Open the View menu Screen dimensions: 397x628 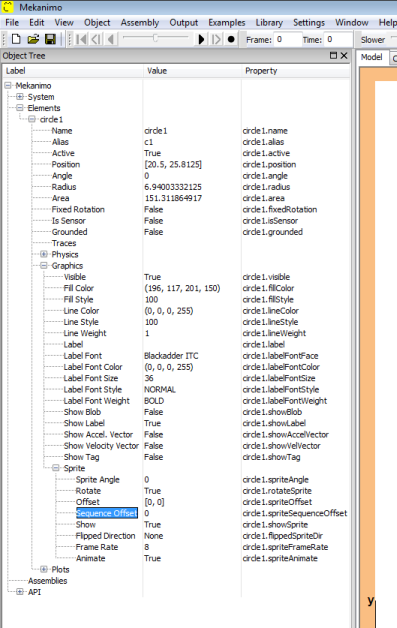[64, 23]
